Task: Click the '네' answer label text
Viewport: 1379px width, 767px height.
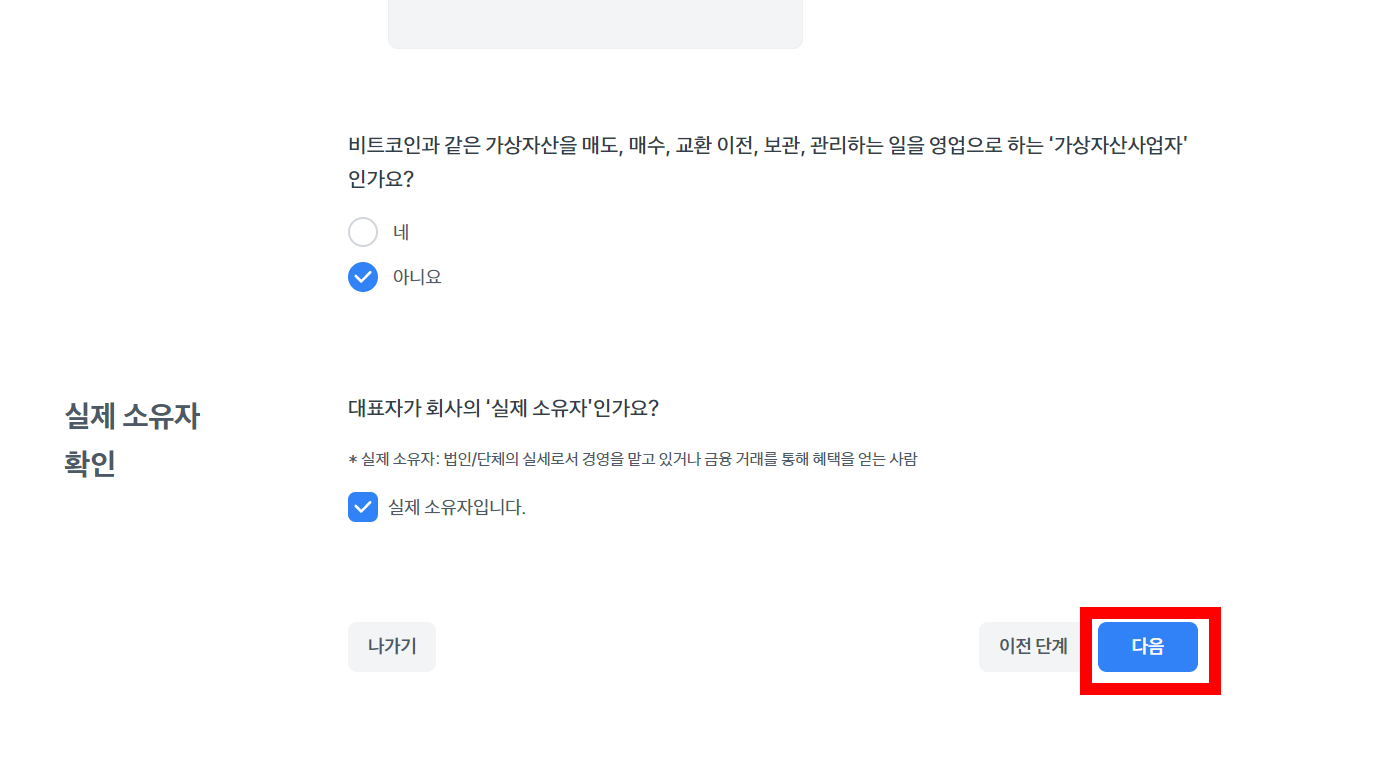Action: [401, 232]
